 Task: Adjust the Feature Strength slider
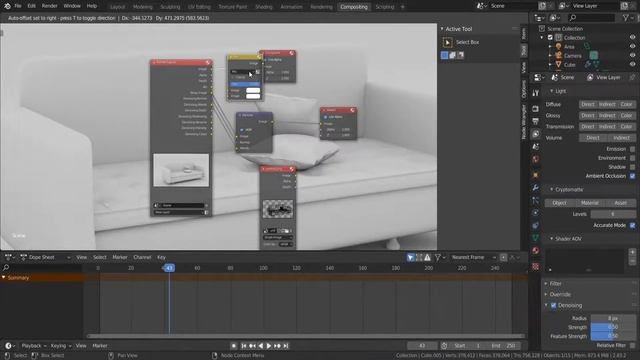click(613, 336)
